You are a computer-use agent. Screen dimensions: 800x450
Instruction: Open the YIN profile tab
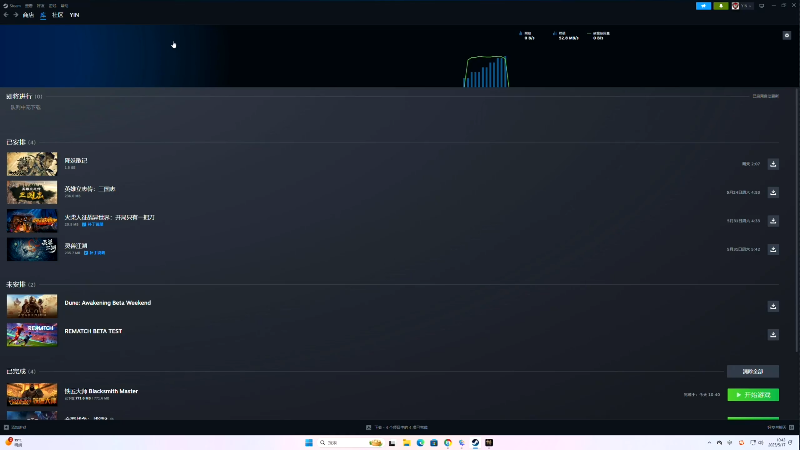pos(74,15)
